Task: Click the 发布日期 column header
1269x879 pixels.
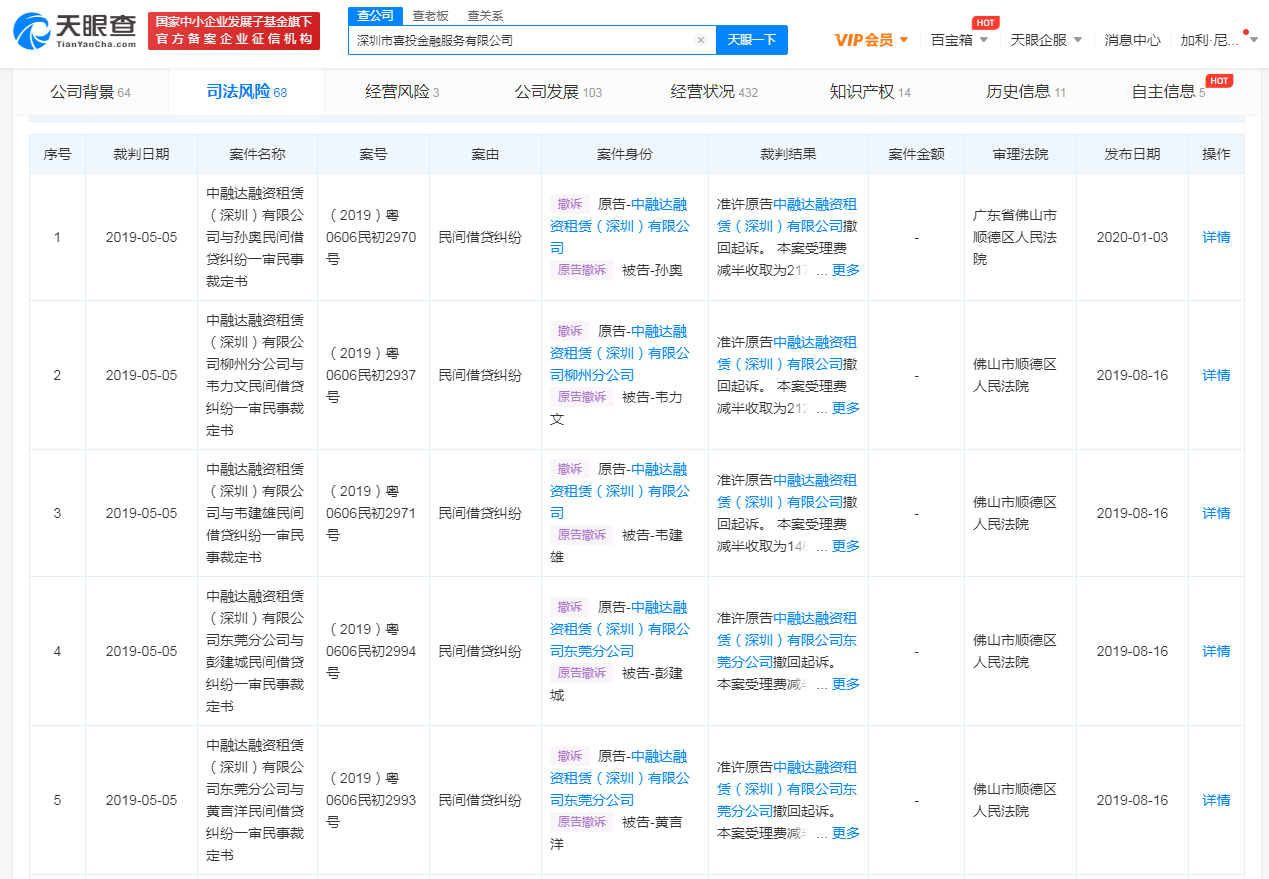Action: [x=1132, y=154]
